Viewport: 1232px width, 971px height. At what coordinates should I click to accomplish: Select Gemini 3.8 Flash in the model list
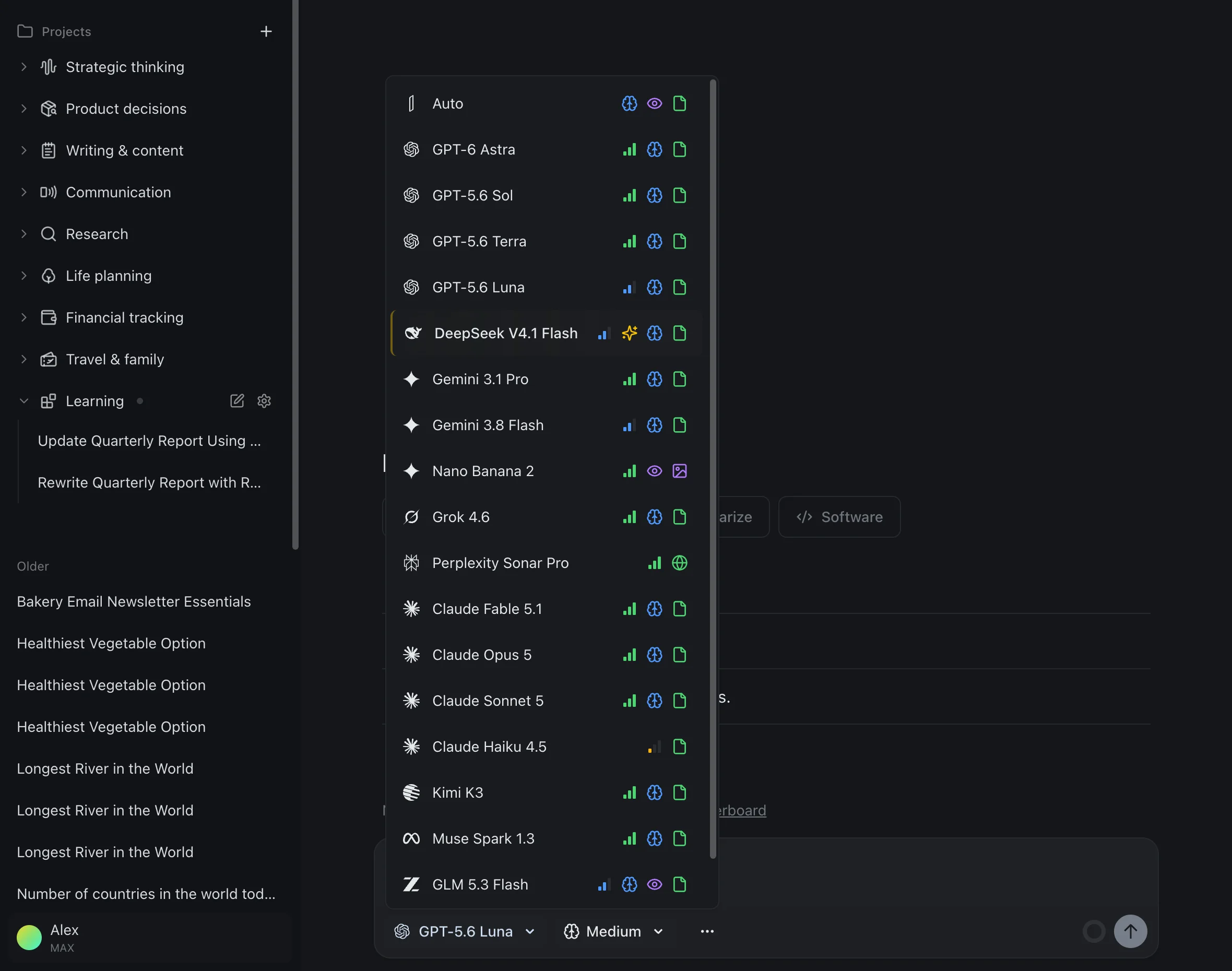547,425
